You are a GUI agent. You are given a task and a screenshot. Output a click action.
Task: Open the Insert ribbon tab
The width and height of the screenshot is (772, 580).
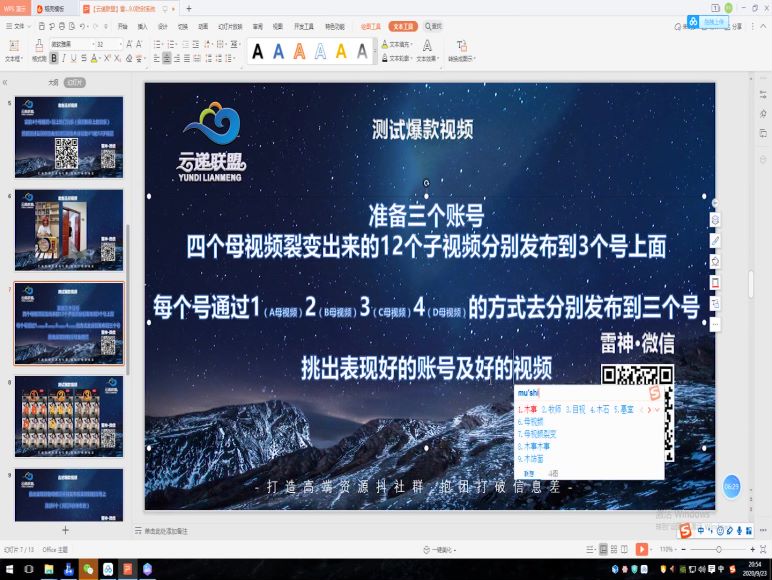click(x=142, y=26)
